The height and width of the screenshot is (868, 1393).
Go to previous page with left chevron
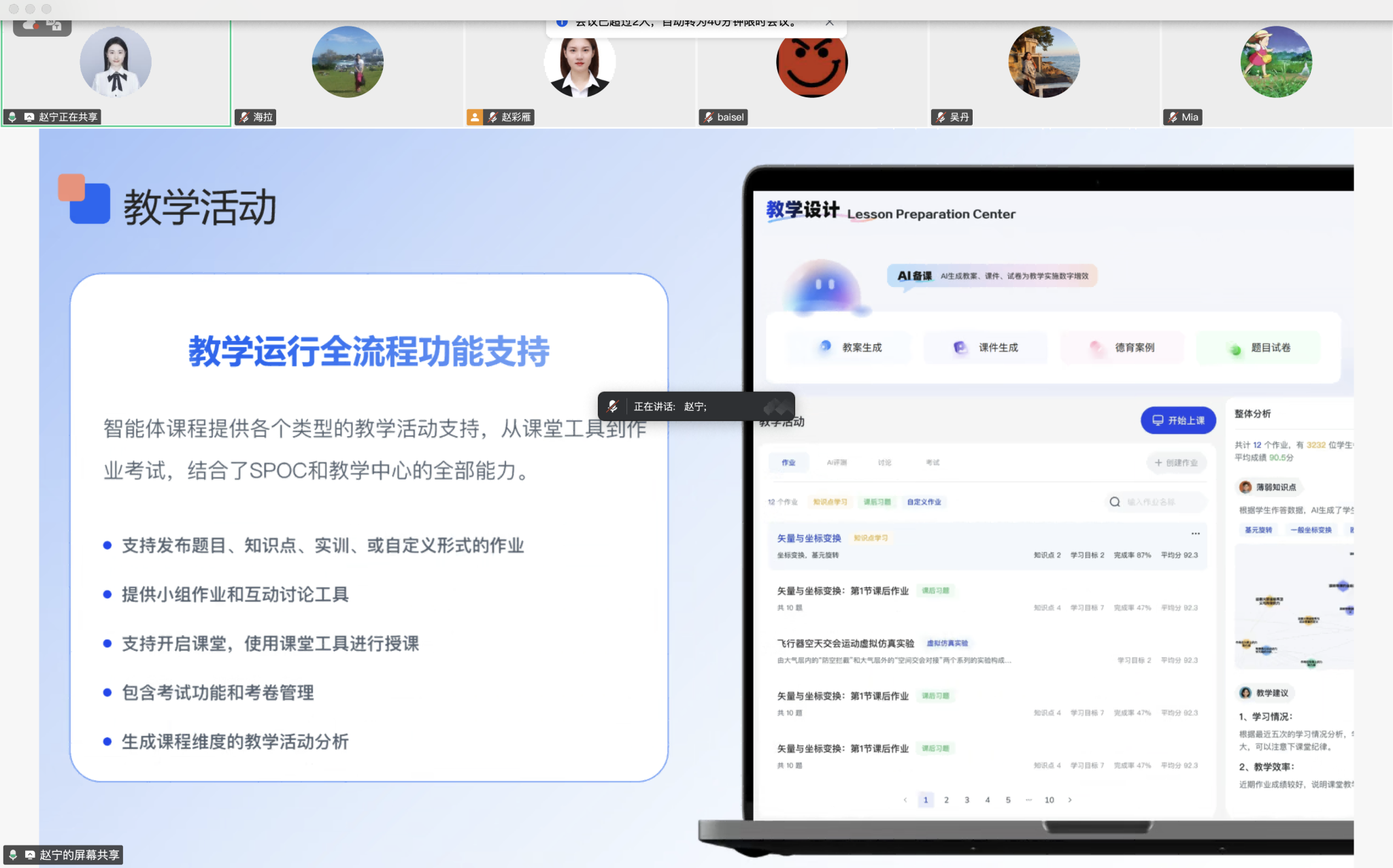905,800
